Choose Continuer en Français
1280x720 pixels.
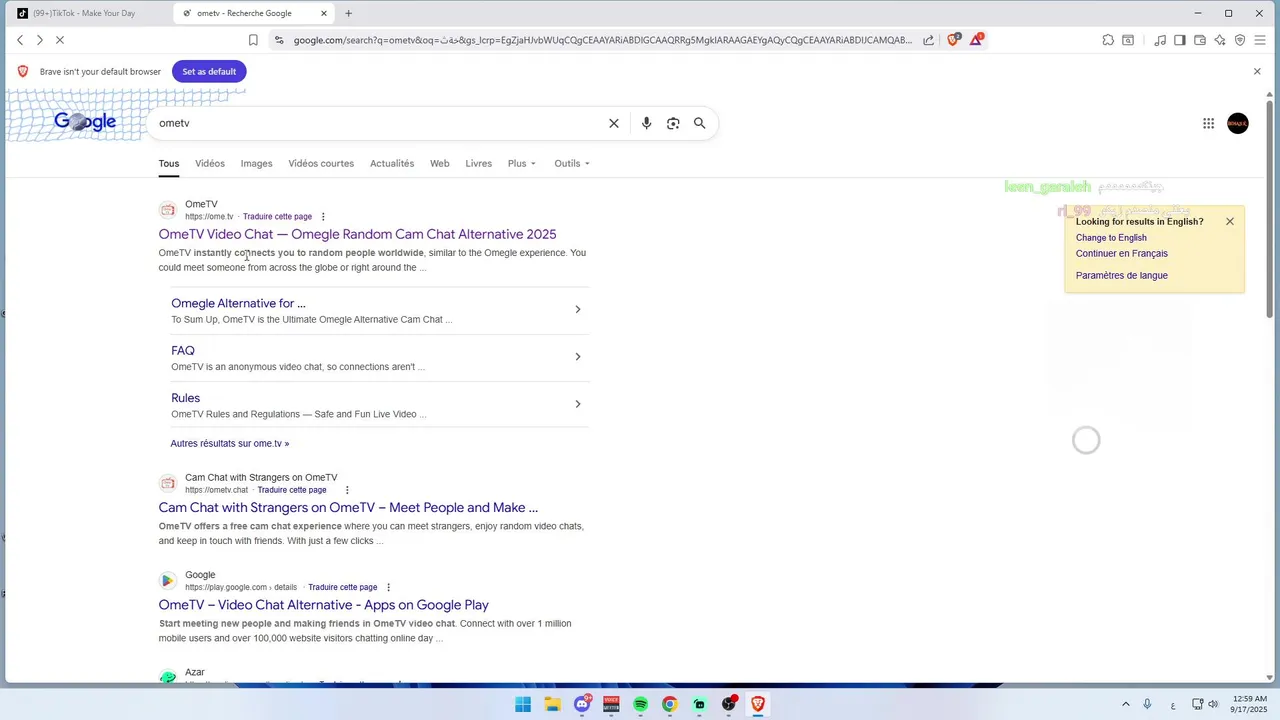(x=1122, y=254)
